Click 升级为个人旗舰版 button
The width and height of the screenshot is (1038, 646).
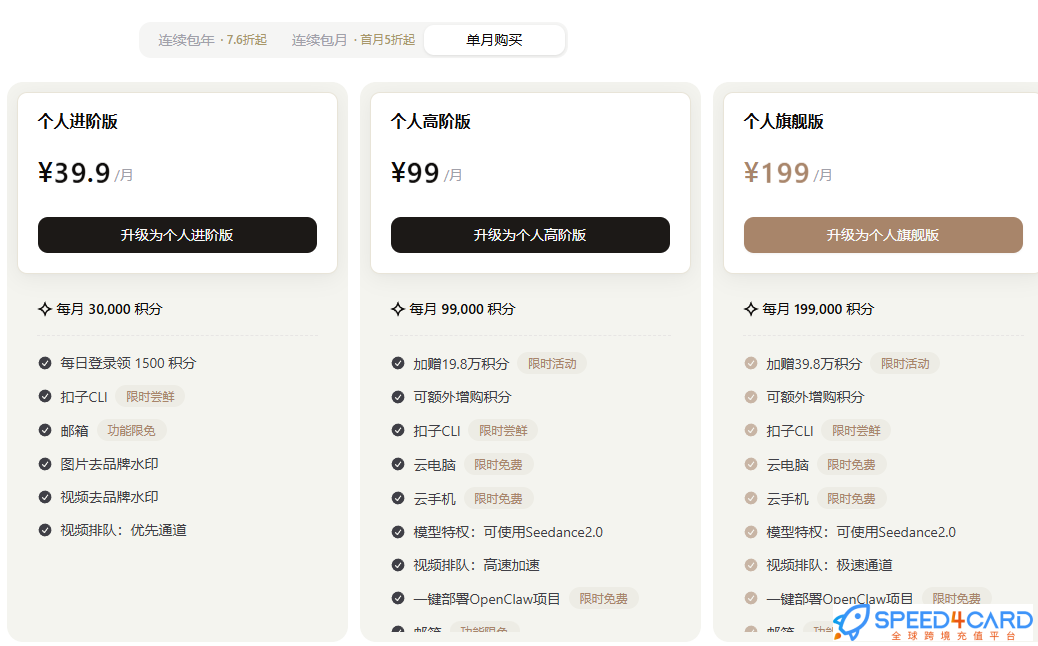tap(882, 235)
